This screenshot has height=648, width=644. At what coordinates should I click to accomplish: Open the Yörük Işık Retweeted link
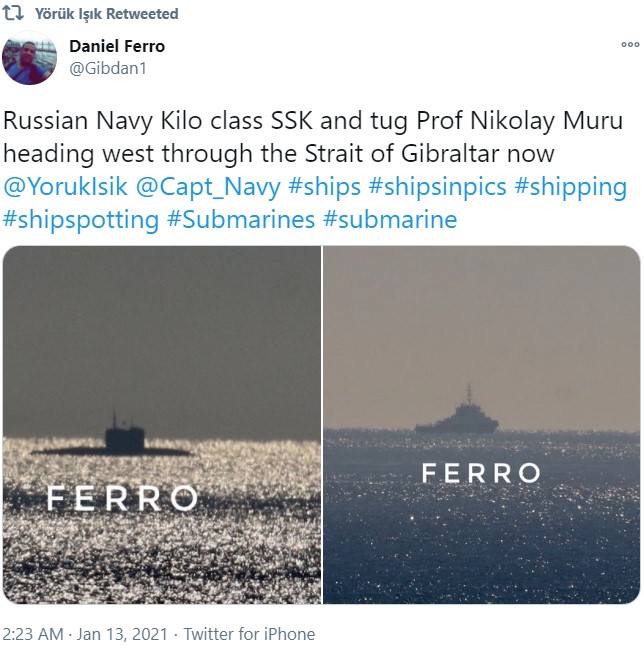106,14
